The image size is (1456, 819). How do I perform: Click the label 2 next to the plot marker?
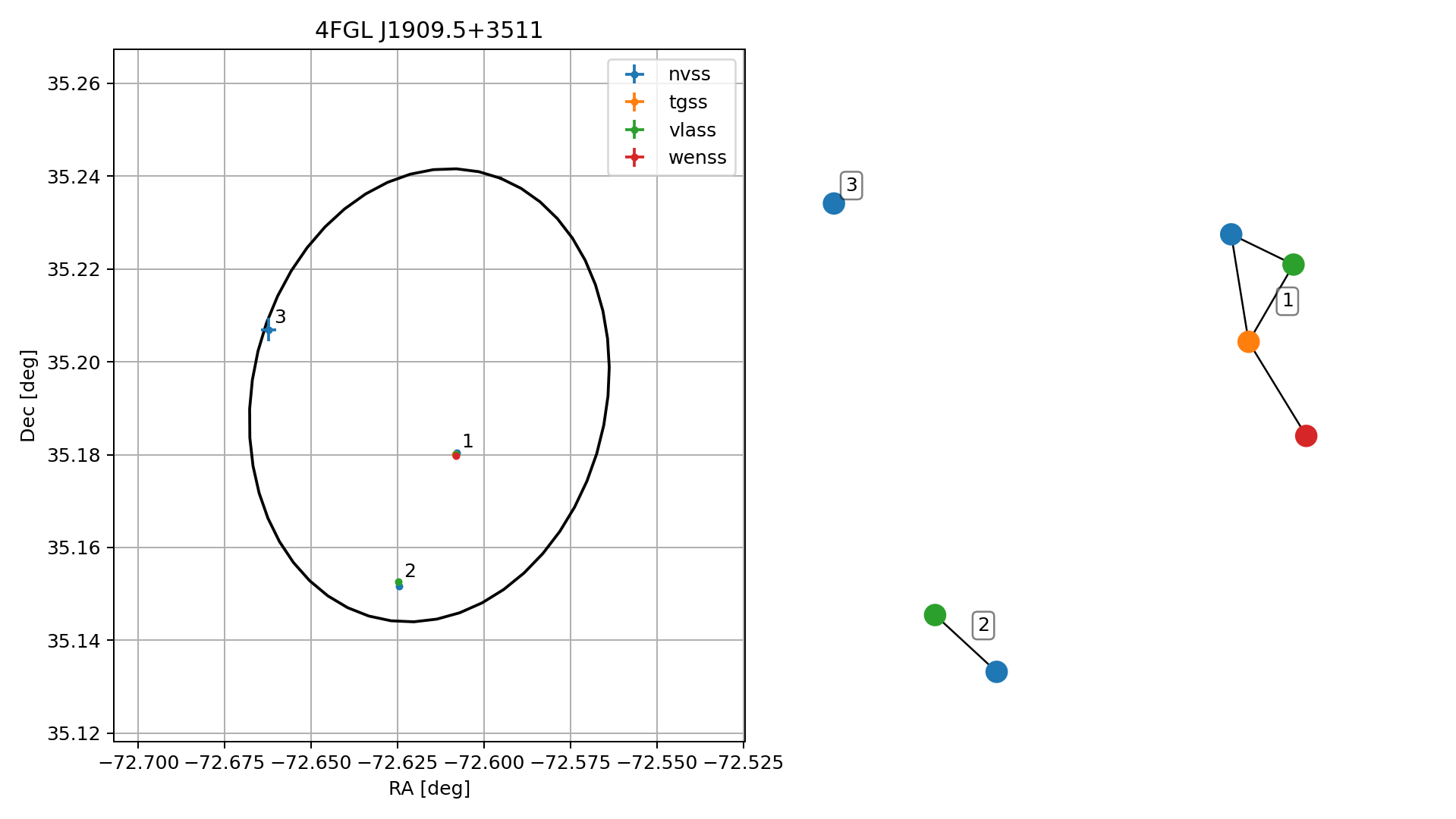click(x=410, y=571)
